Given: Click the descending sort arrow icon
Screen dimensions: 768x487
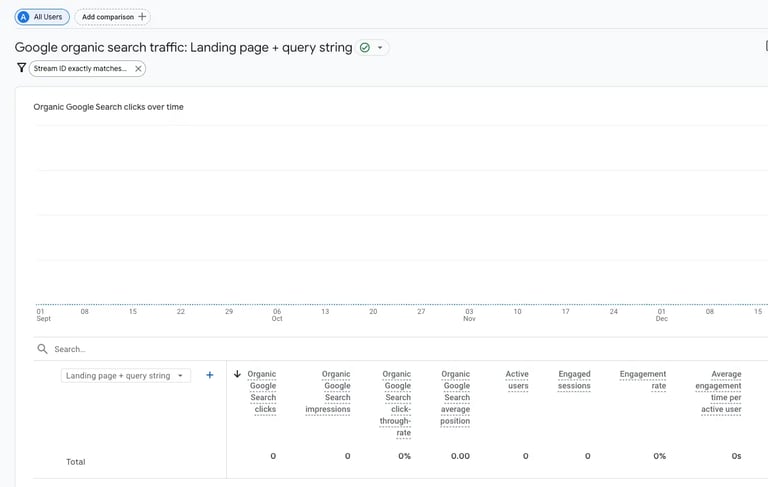Looking at the screenshot, I should tap(238, 374).
